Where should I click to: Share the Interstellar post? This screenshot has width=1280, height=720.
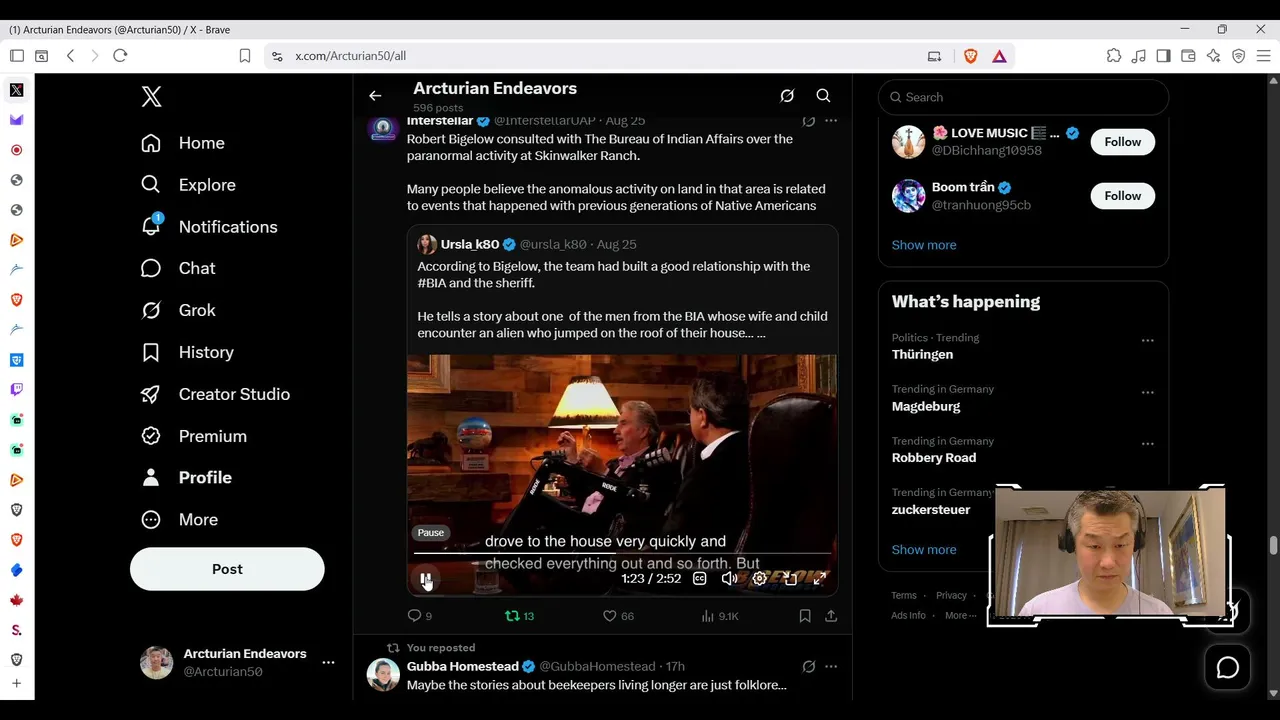coord(831,616)
